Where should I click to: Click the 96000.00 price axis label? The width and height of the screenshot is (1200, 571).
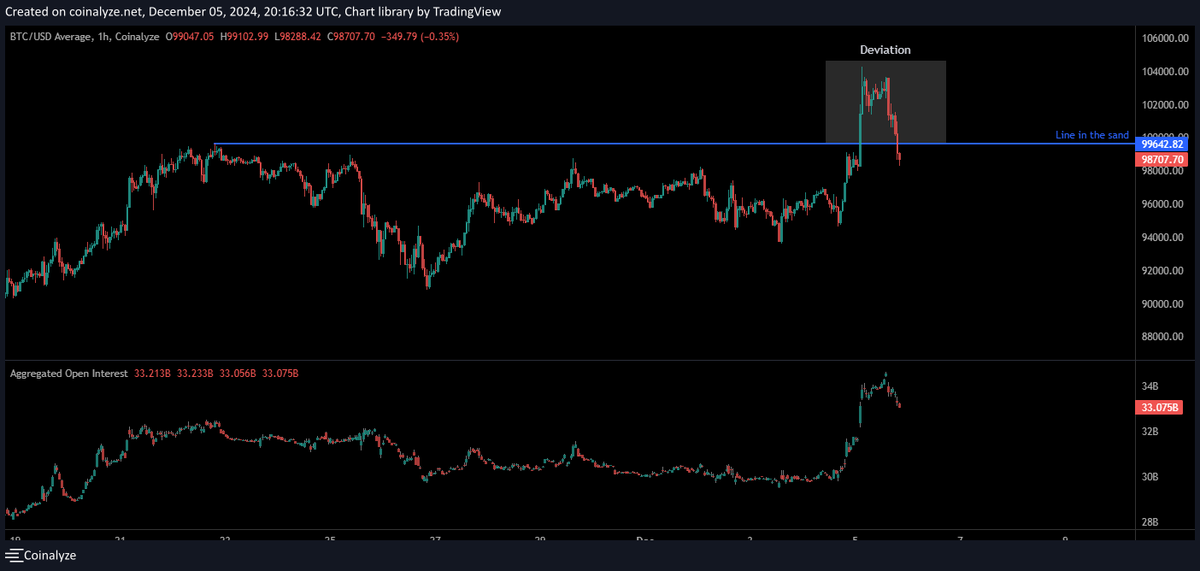click(1165, 204)
